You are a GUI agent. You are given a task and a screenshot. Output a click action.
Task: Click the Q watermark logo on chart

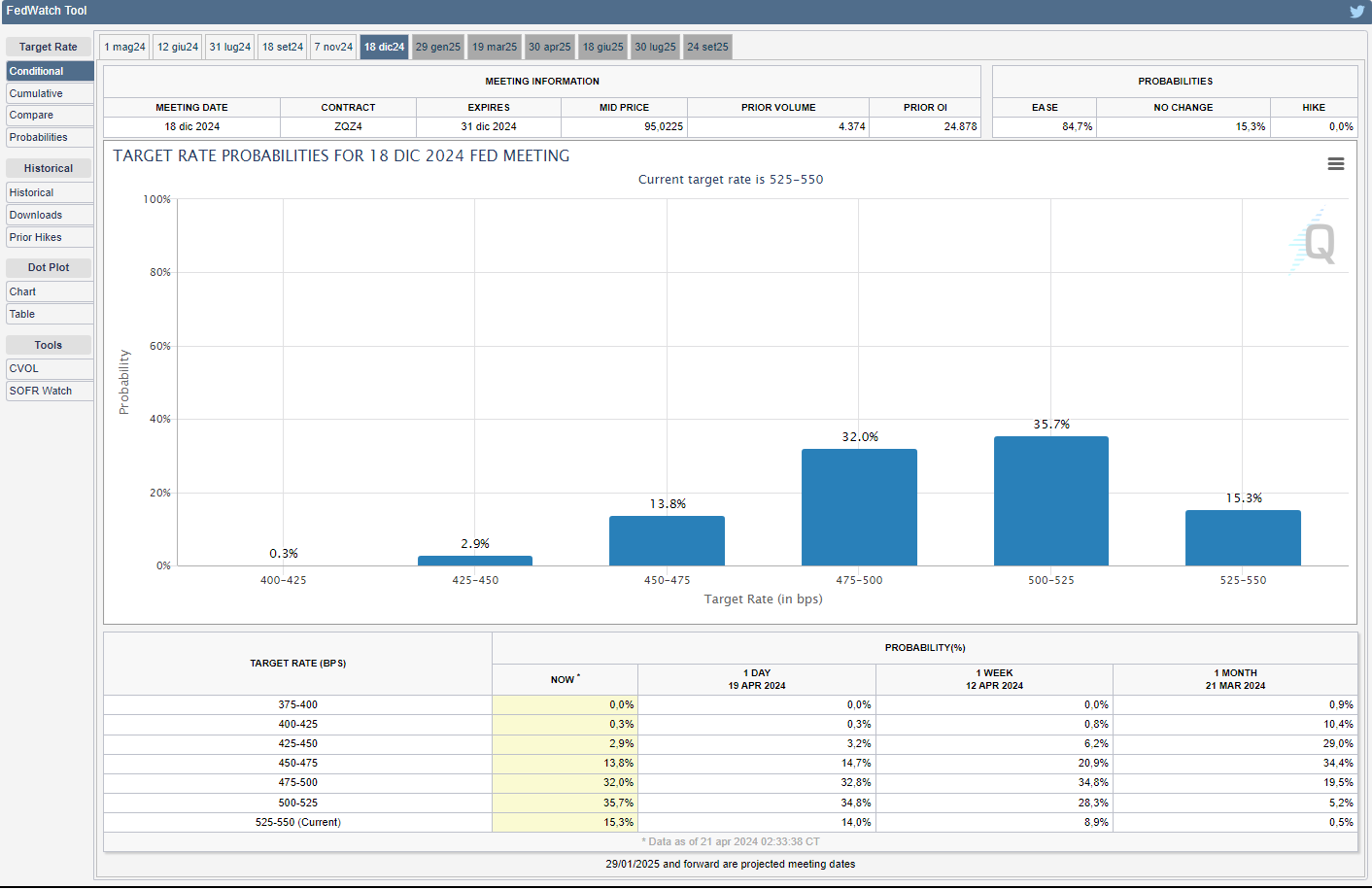coord(1317,242)
